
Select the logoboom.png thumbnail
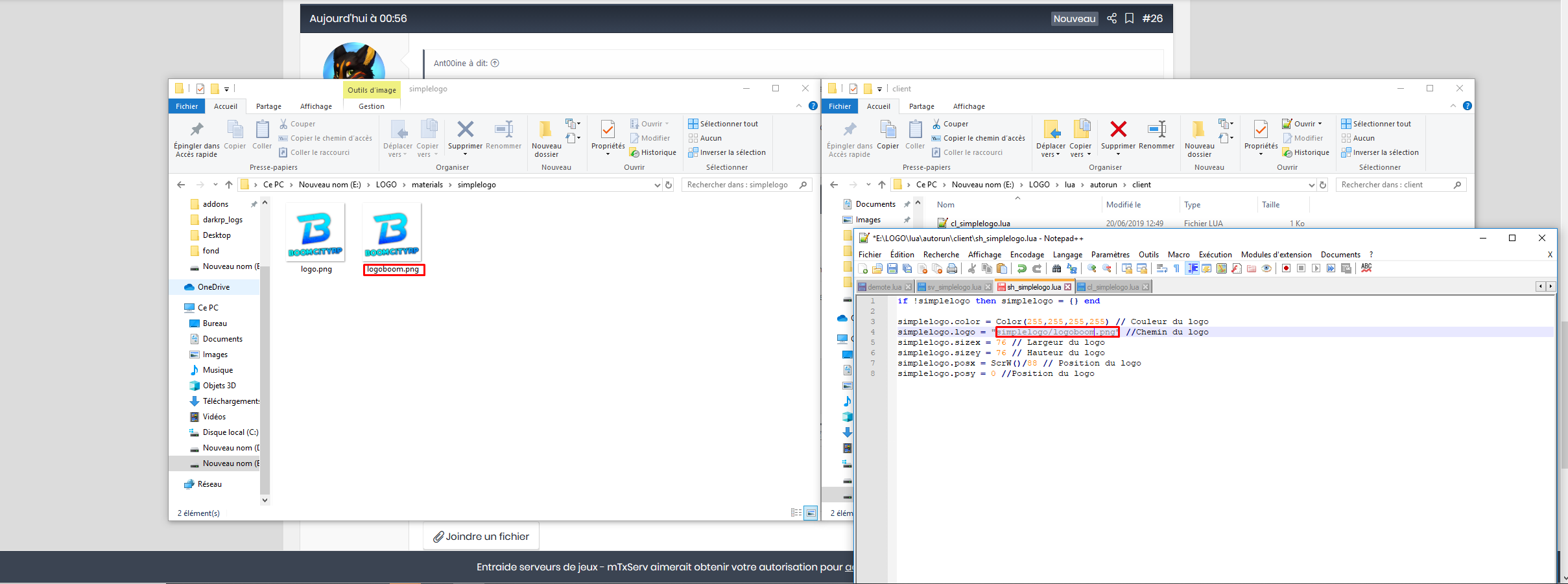point(392,231)
